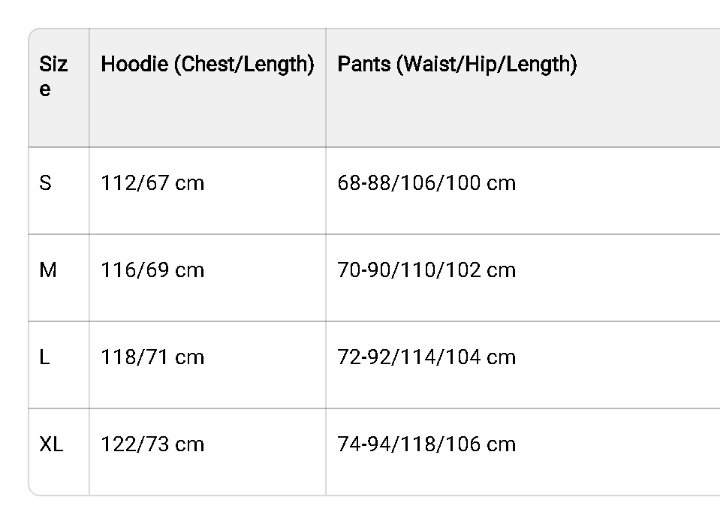Select the M size cell
720x512 pixels.
click(47, 270)
